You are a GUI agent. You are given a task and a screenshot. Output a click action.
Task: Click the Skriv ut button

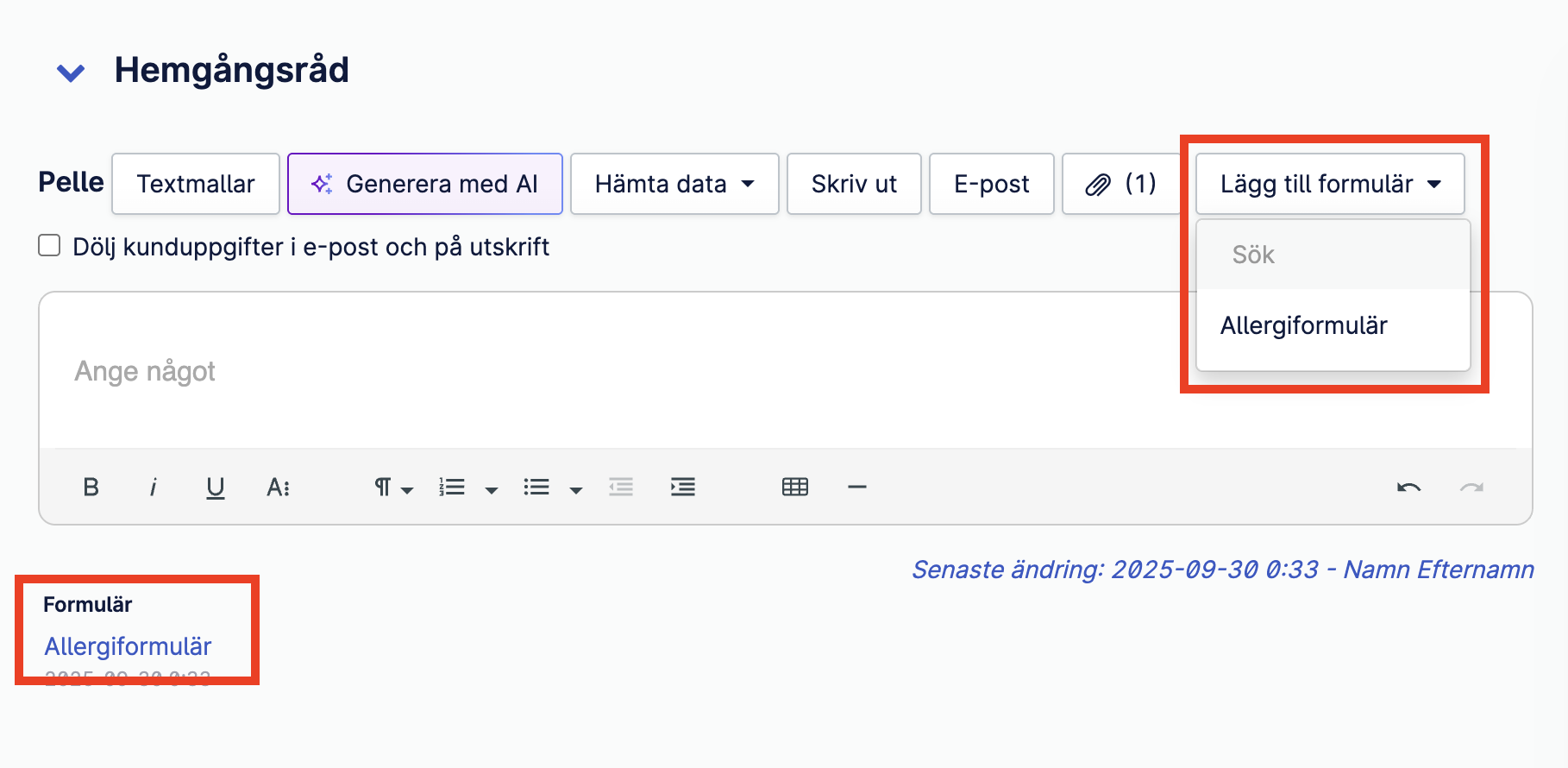coord(854,184)
